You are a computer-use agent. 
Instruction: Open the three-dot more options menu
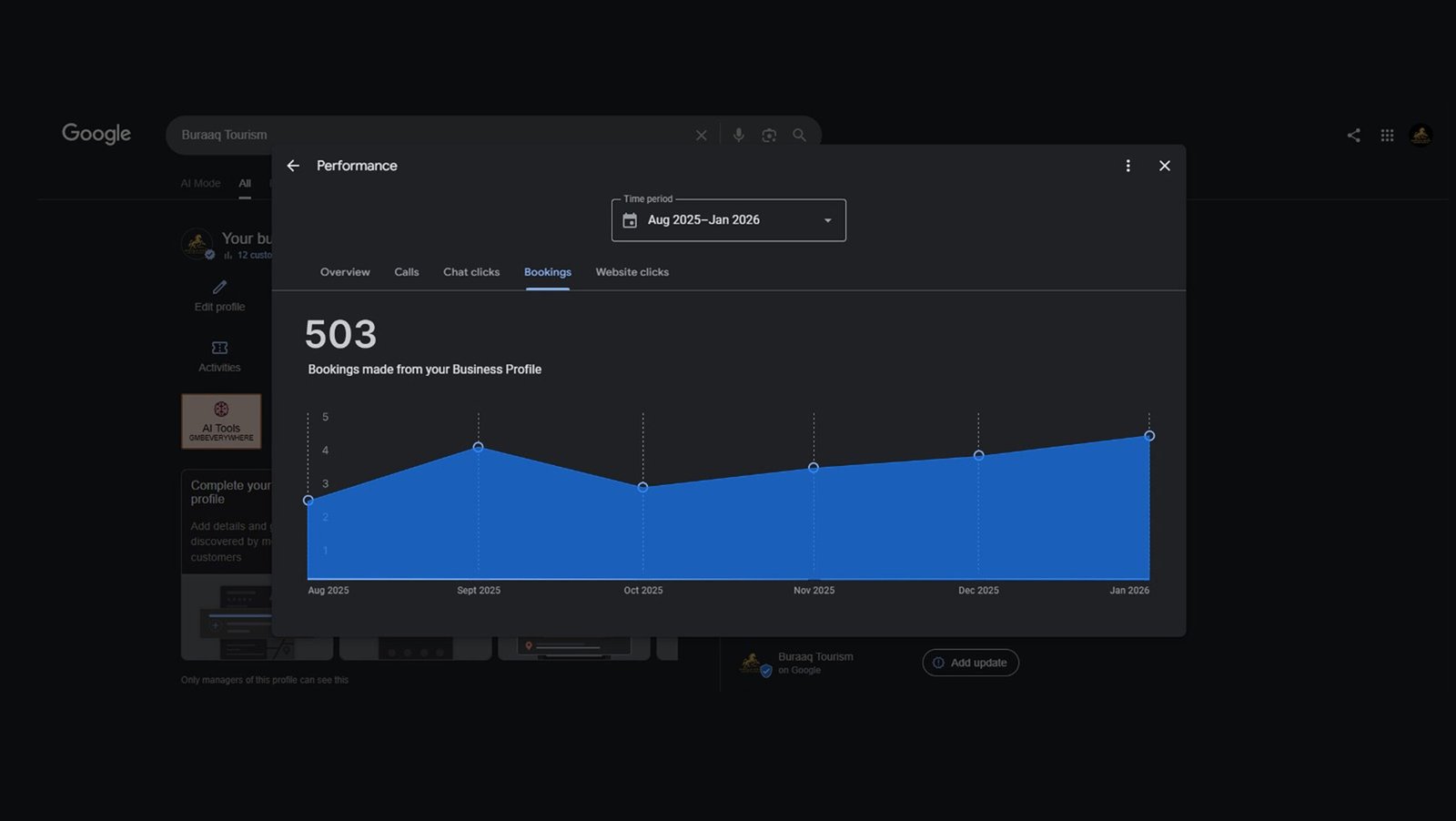point(1127,166)
